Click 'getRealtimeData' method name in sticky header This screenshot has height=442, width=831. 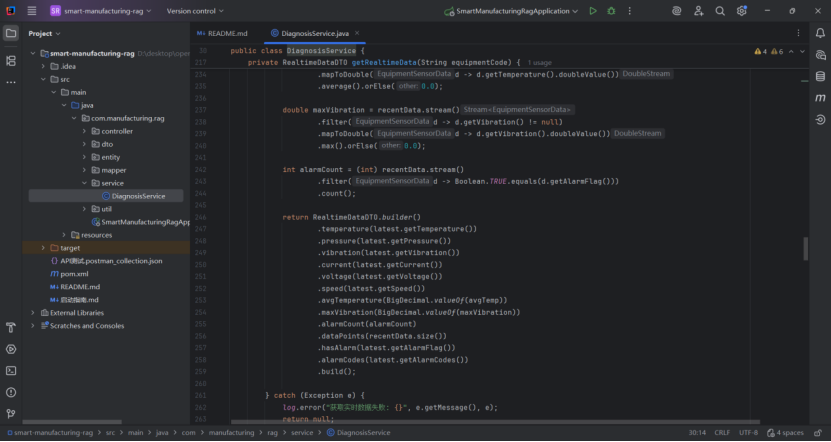pyautogui.click(x=384, y=63)
